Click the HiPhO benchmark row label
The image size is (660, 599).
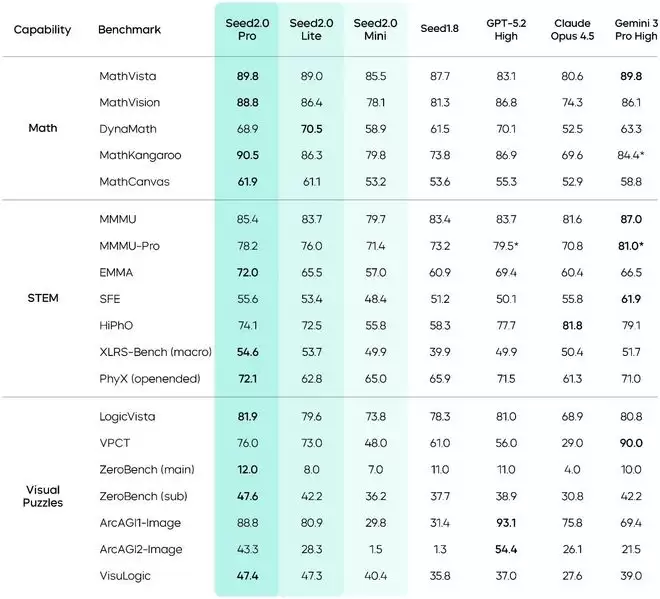pyautogui.click(x=118, y=325)
